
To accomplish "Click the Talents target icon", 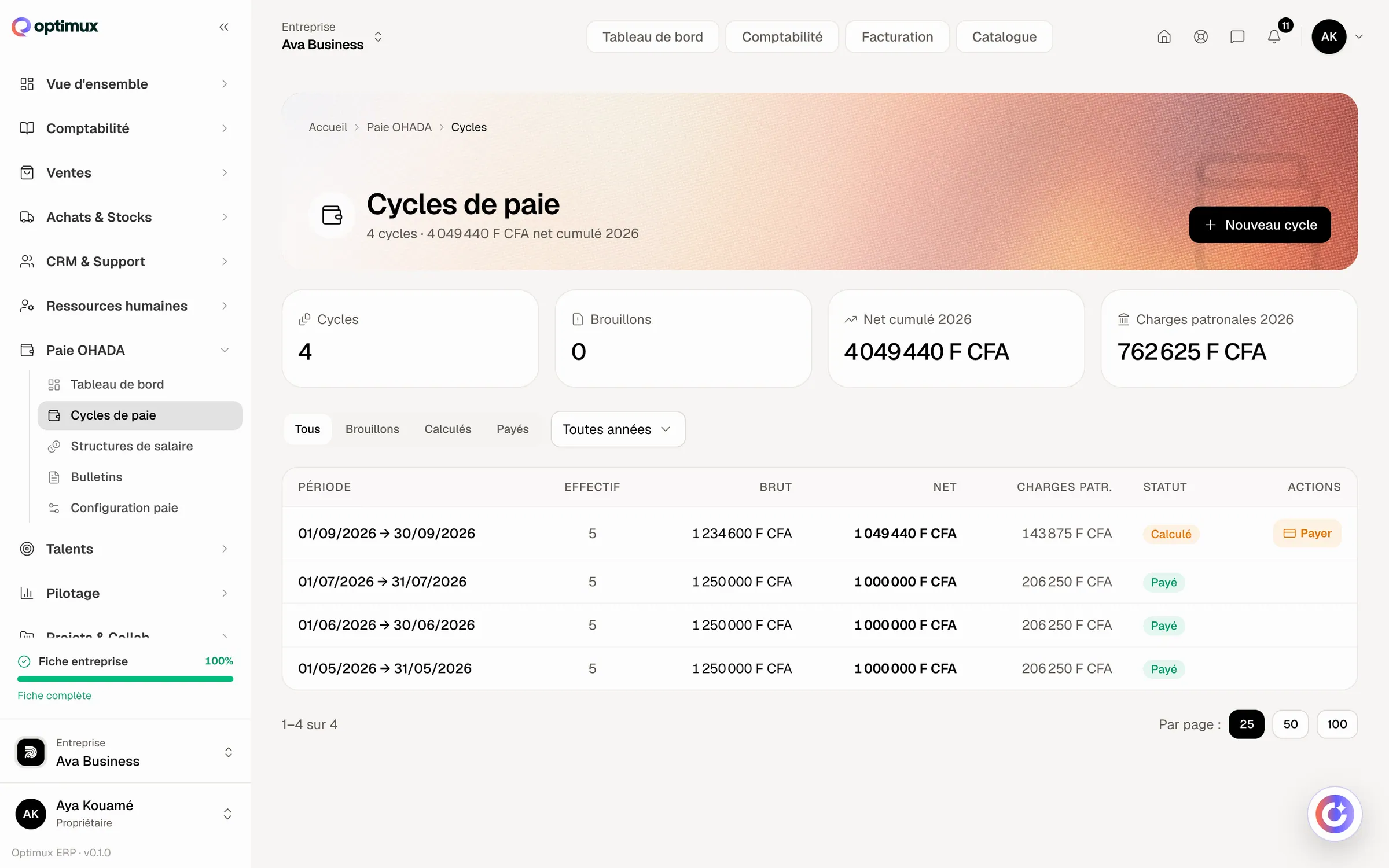I will [x=27, y=549].
